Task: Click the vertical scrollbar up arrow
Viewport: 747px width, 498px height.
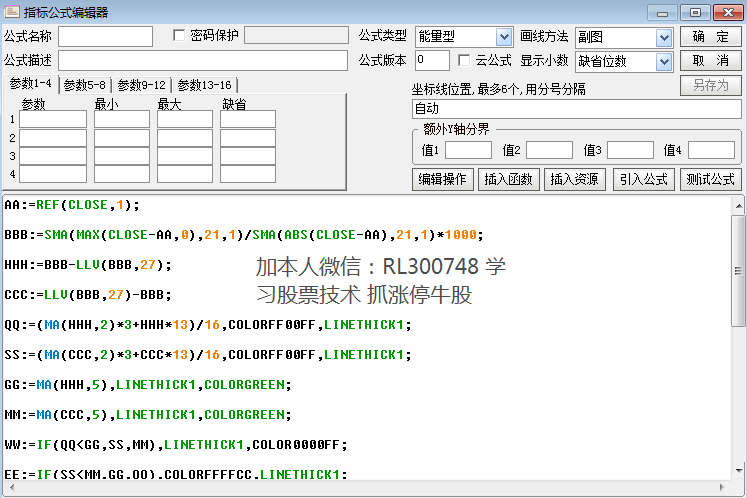Action: click(x=738, y=206)
